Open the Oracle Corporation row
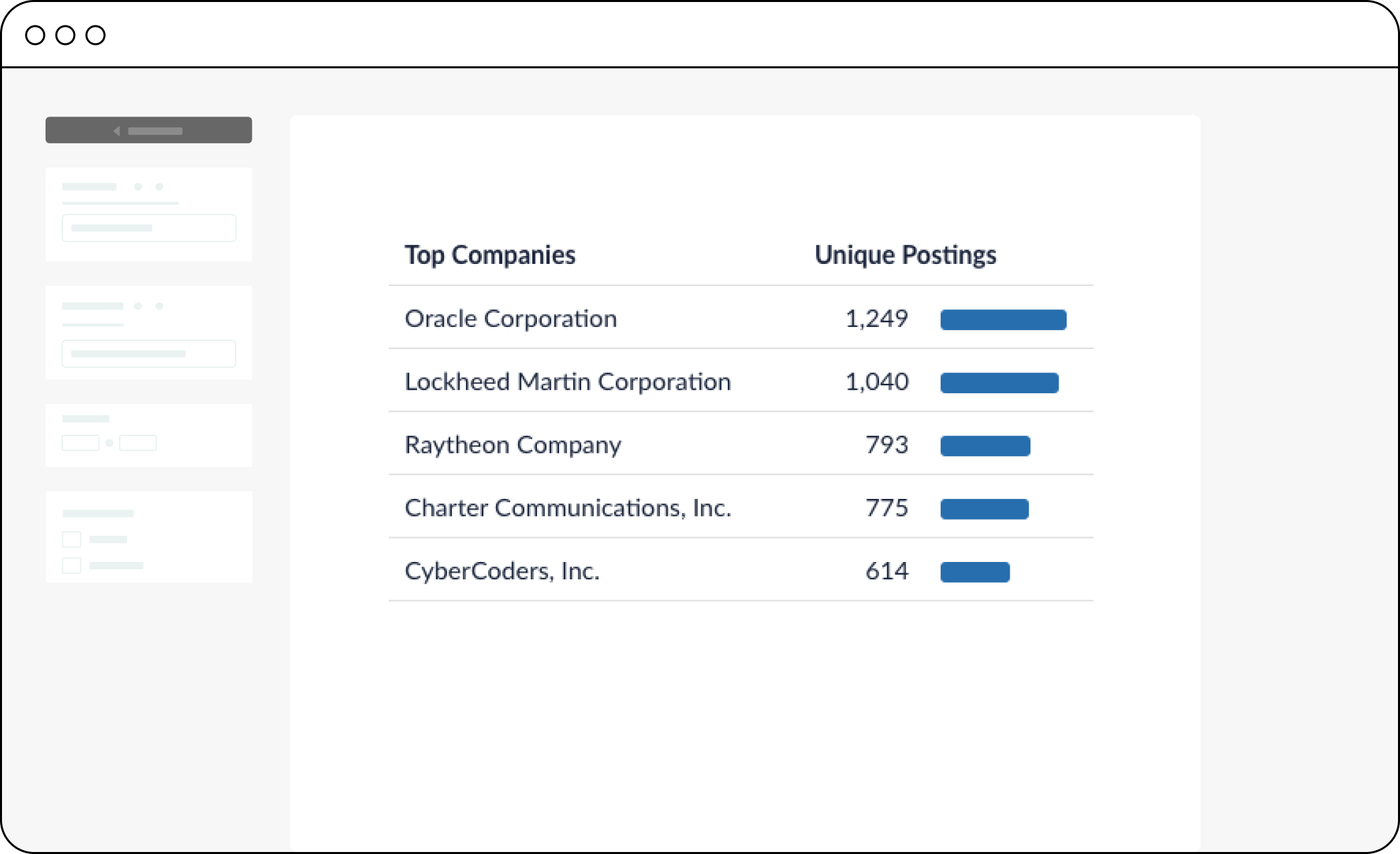Viewport: 1400px width, 854px height. point(511,319)
